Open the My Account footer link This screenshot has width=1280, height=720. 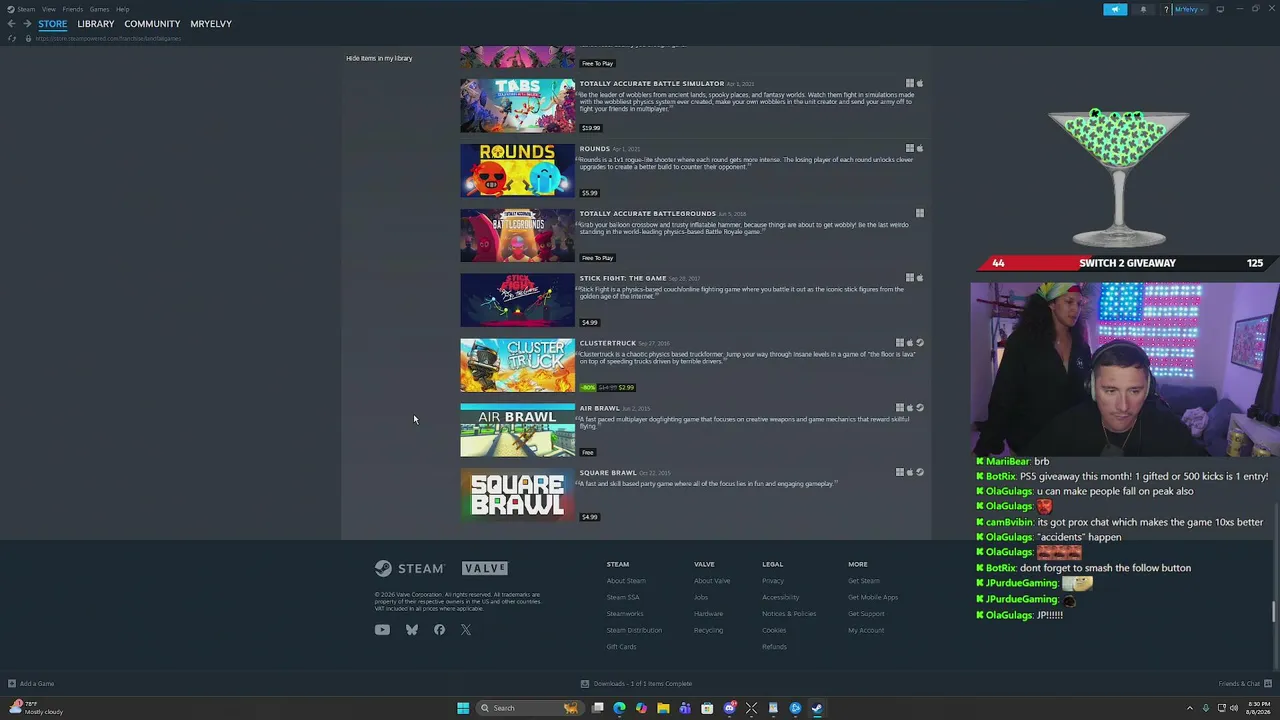click(866, 630)
